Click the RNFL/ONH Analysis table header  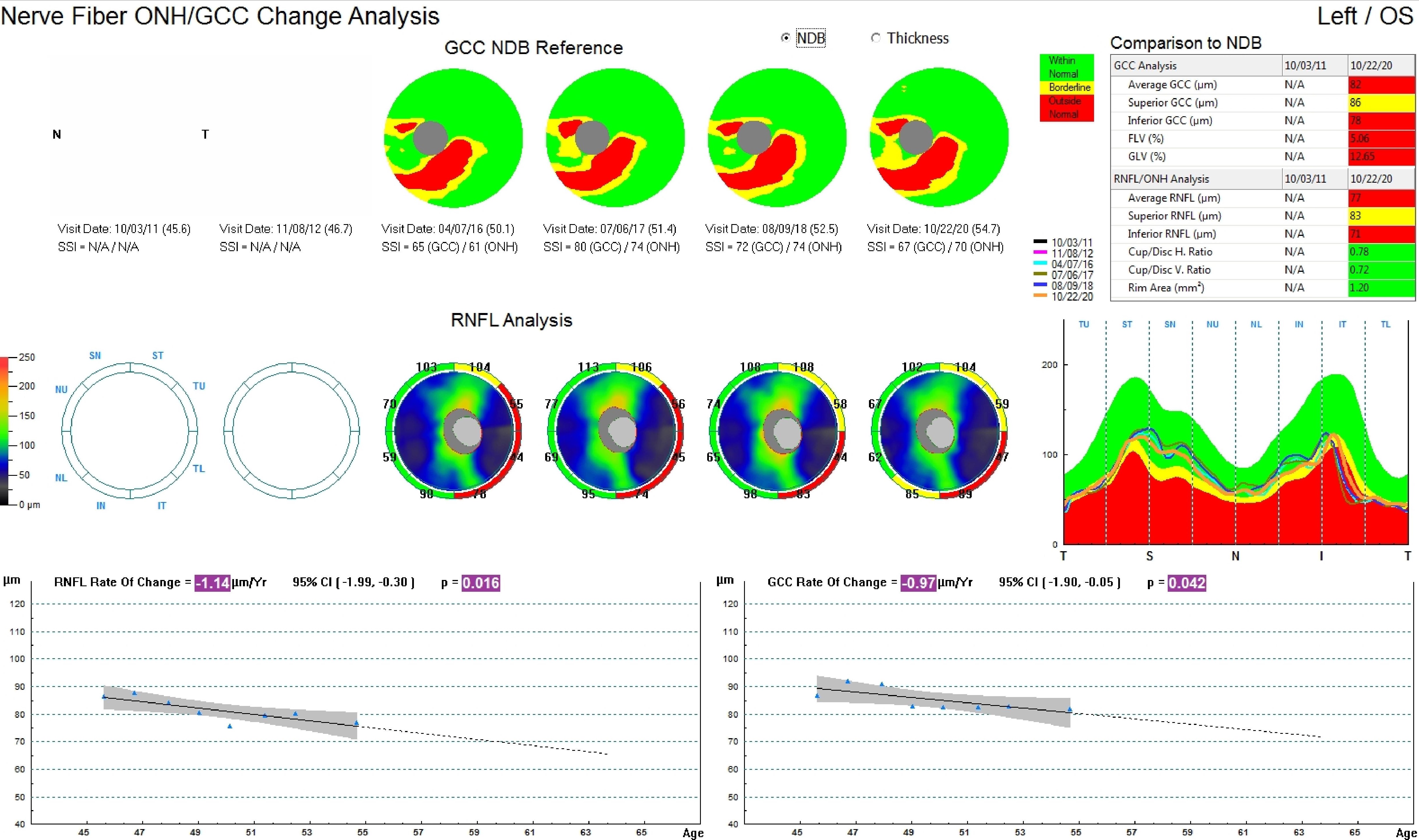pos(1196,179)
